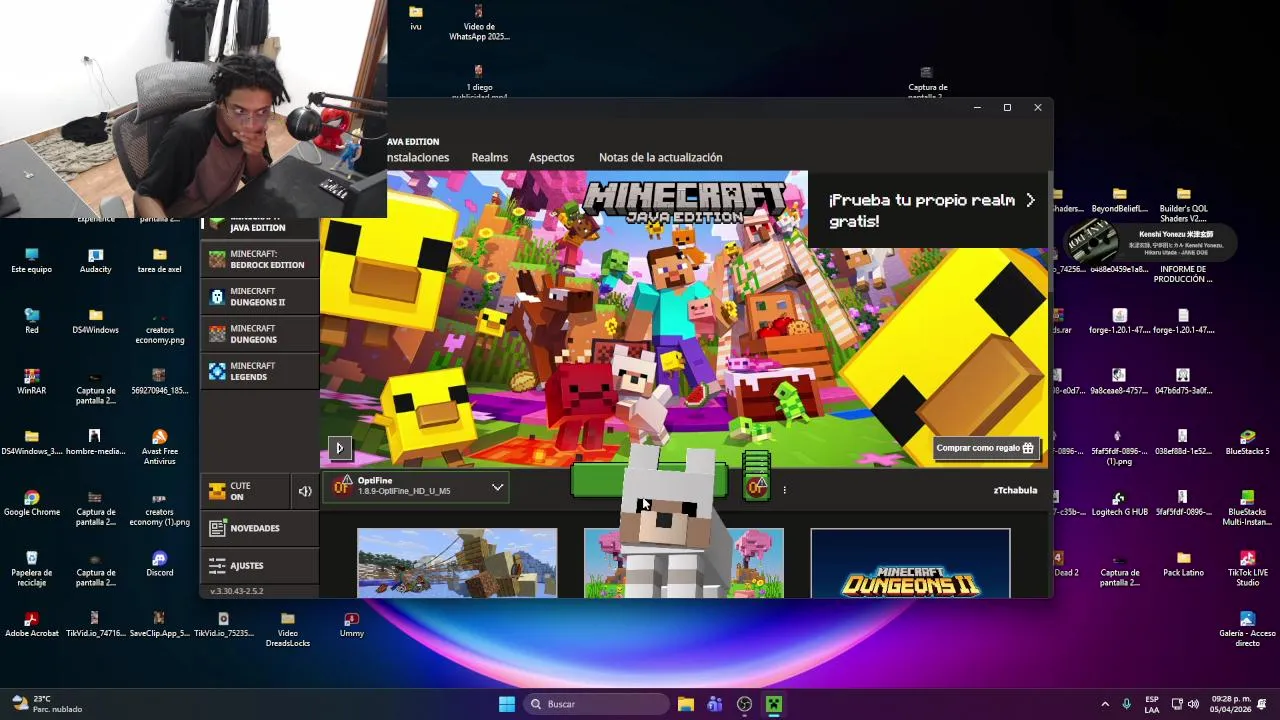Click the taskbar Buscar search field
The image size is (1280, 720).
pos(597,704)
